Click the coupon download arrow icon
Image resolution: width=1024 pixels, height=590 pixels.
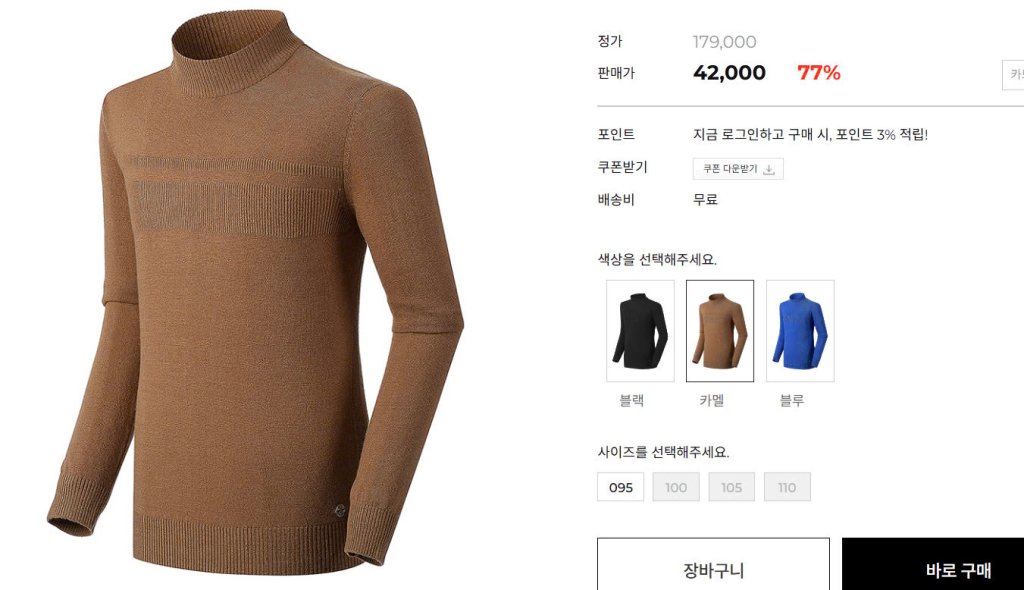(x=769, y=170)
